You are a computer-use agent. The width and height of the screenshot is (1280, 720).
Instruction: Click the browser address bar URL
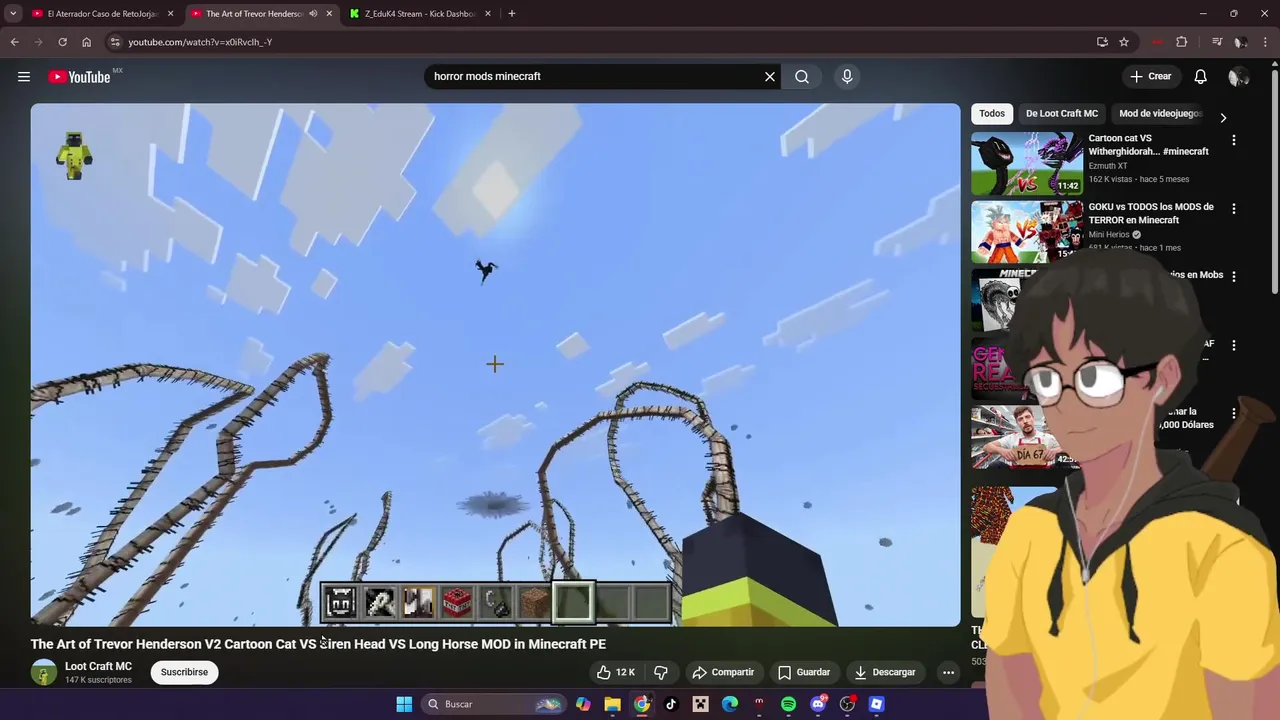200,42
